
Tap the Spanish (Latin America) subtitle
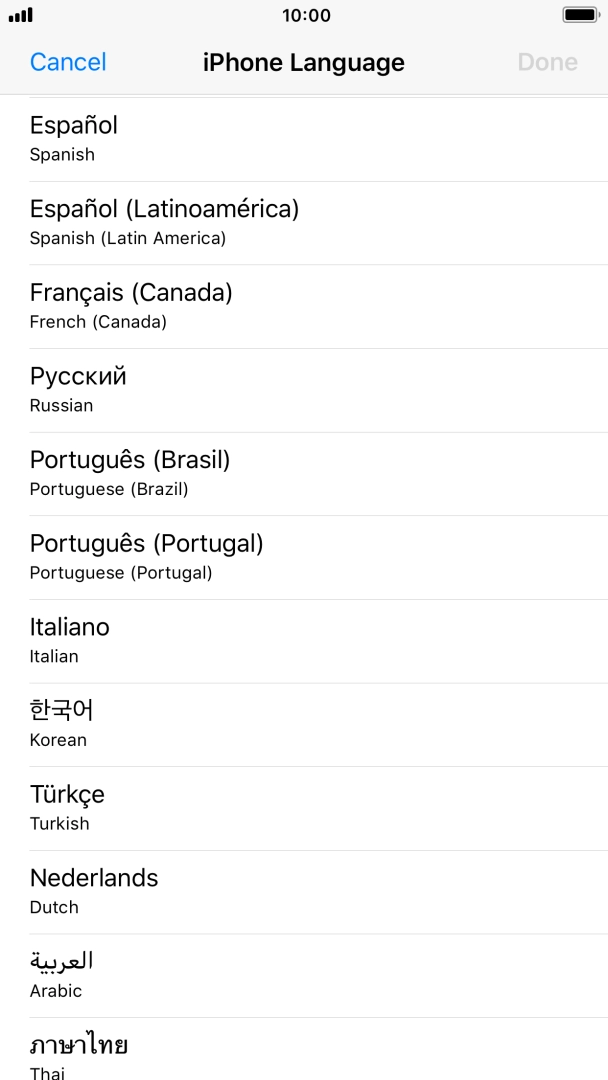click(x=128, y=238)
